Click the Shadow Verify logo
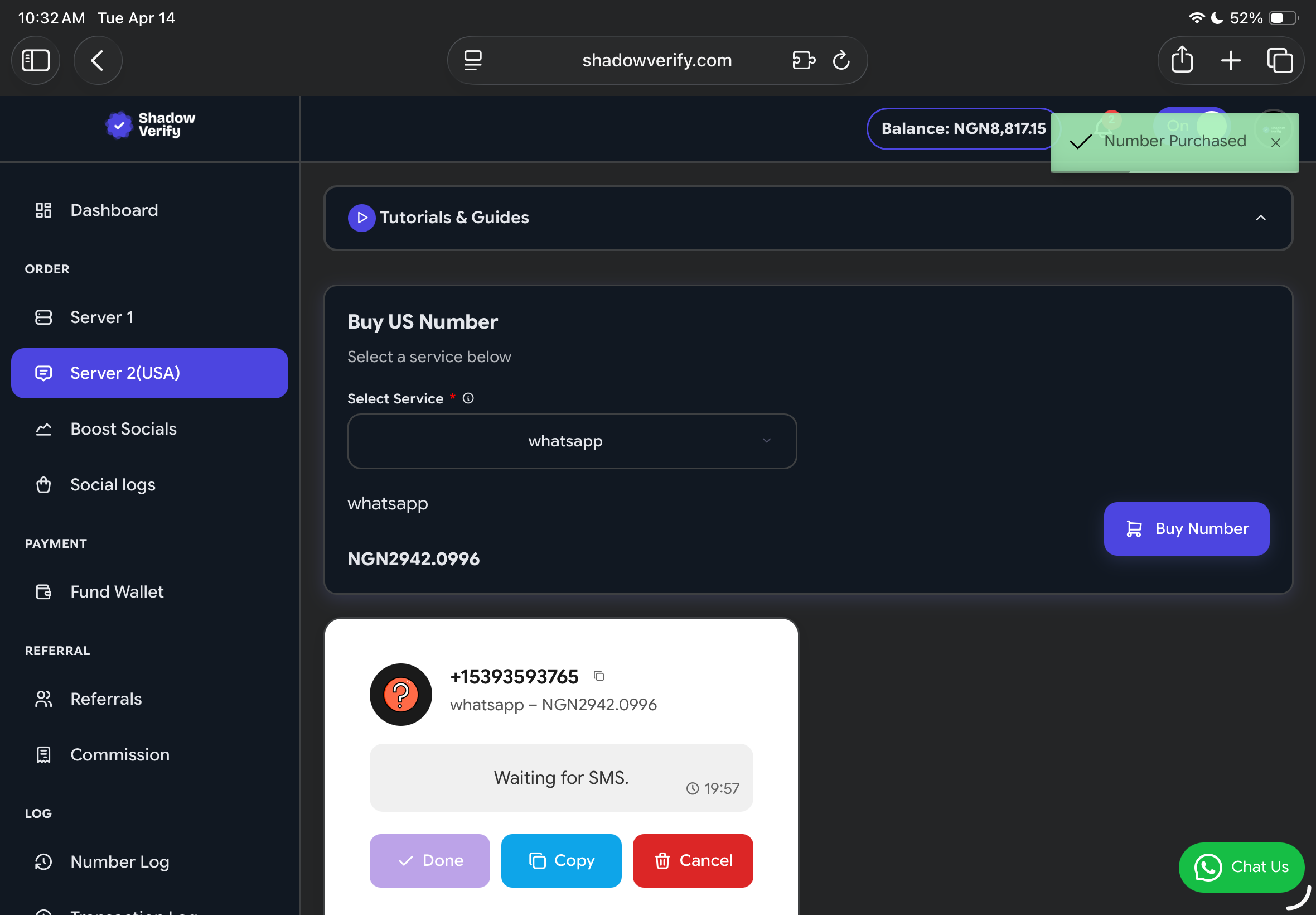The width and height of the screenshot is (1316, 915). click(x=149, y=125)
